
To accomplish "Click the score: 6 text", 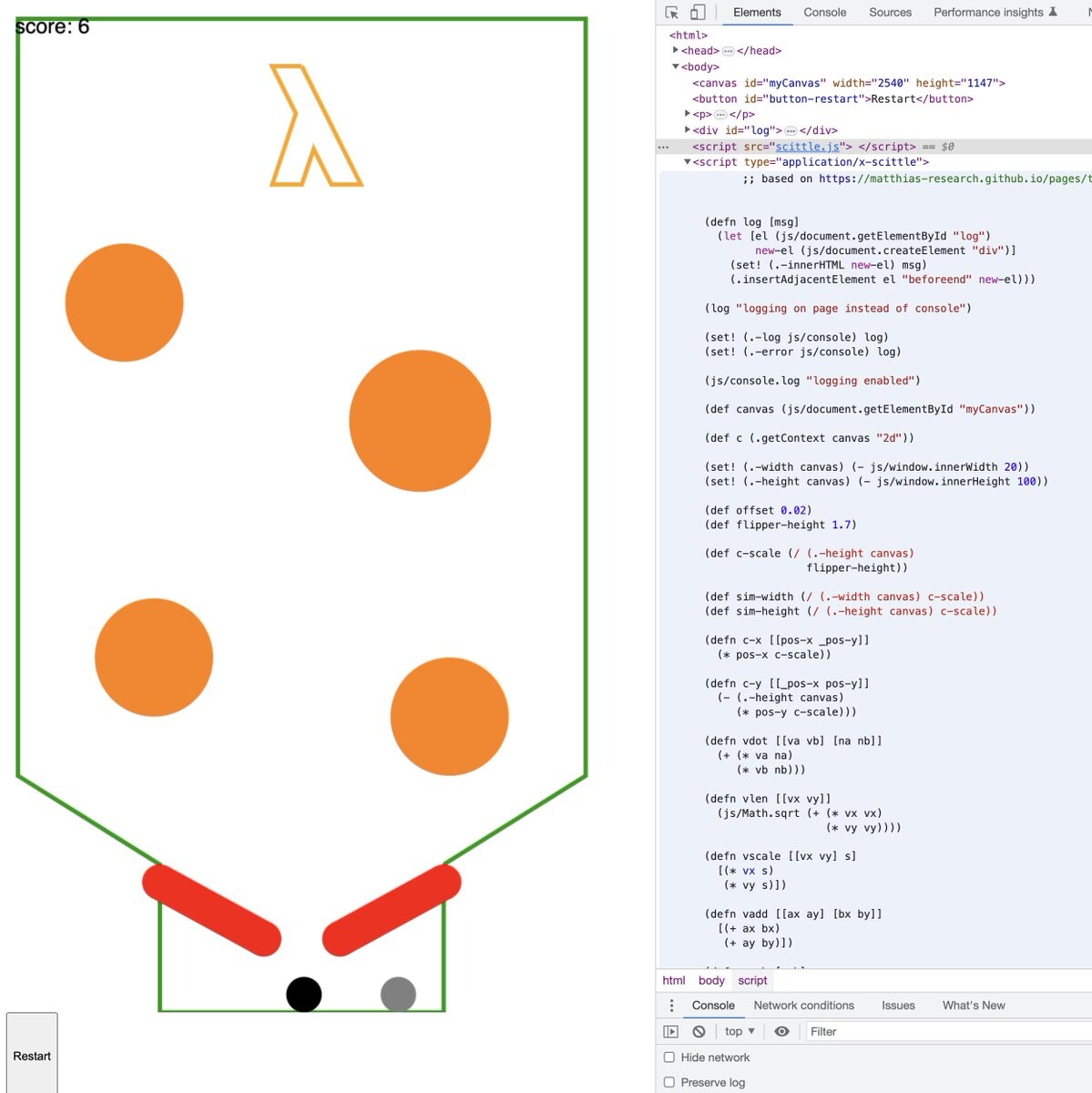I will coord(52,26).
